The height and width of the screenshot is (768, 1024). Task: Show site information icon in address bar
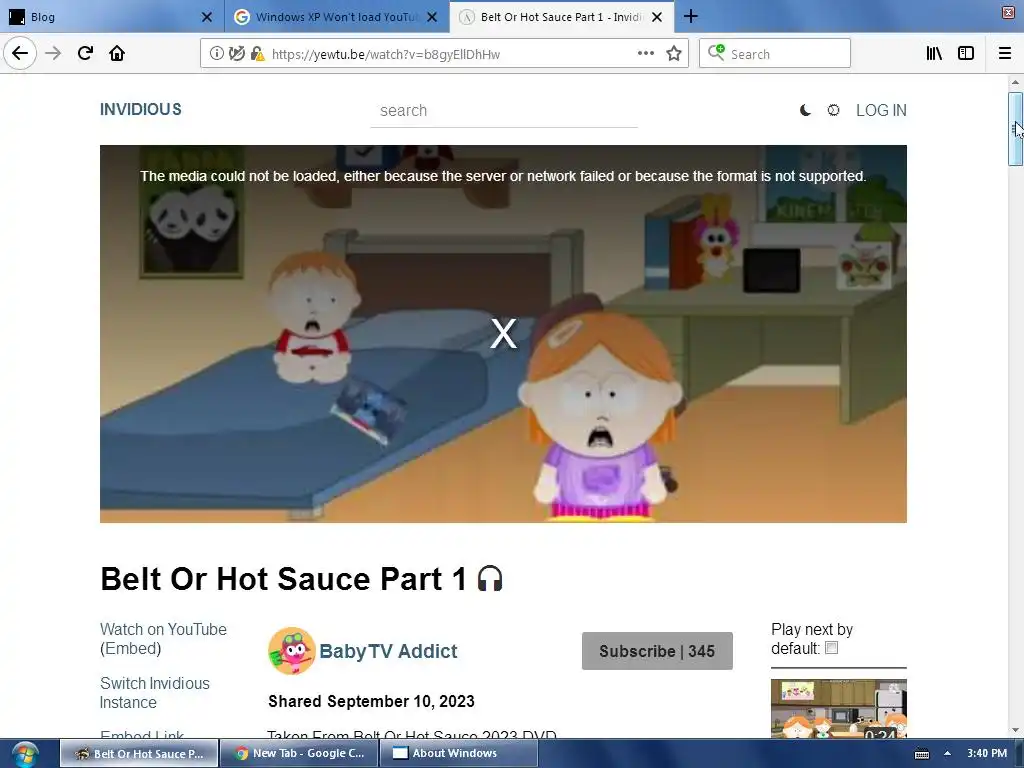[216, 54]
